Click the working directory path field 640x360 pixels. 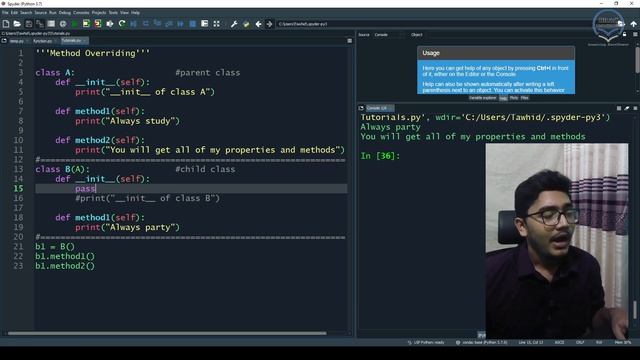pyautogui.click(x=445, y=24)
